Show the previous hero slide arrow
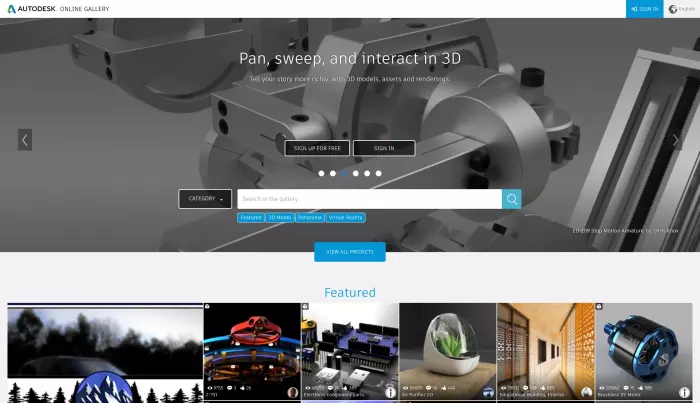This screenshot has height=403, width=700. click(x=25, y=140)
